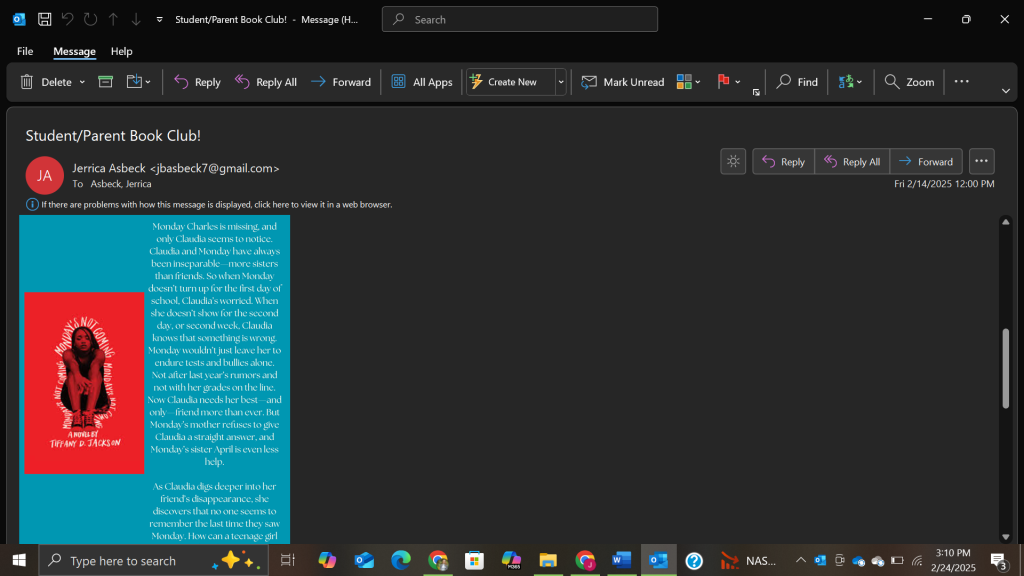This screenshot has width=1024, height=576.
Task: Click Reply All in the message header
Action: (x=852, y=161)
